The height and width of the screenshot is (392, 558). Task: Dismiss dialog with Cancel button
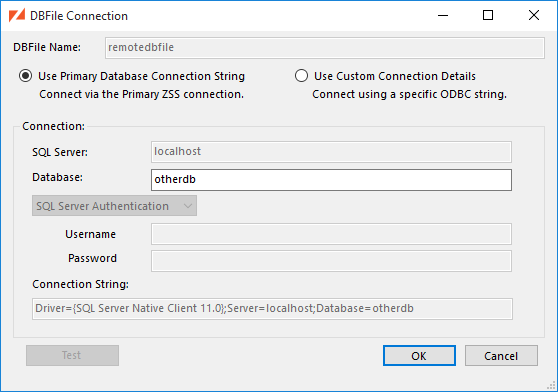pos(501,355)
